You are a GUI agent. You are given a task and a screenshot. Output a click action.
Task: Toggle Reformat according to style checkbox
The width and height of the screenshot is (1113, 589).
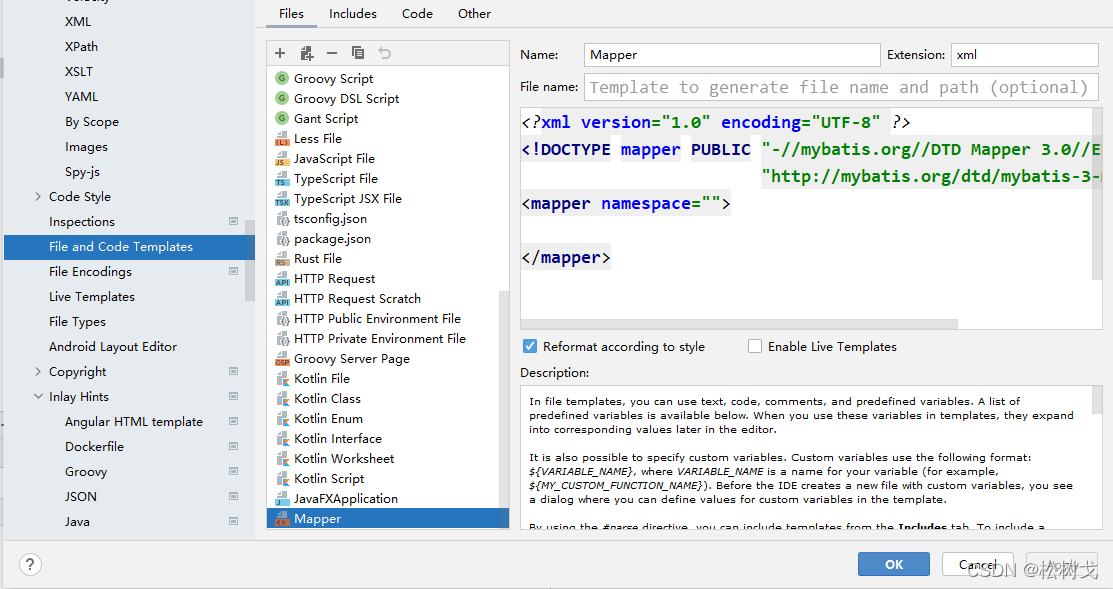530,346
